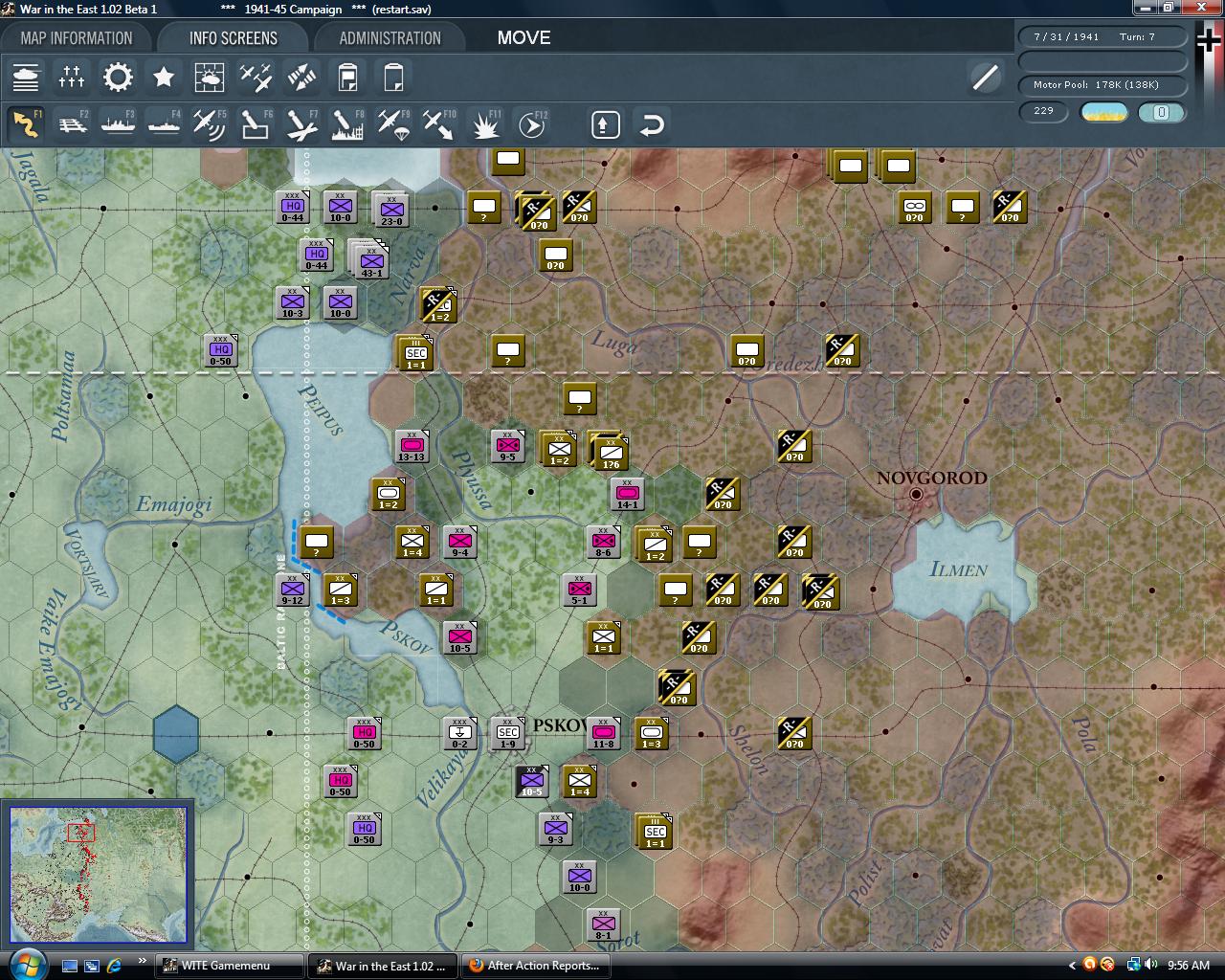Screen dimensions: 1225x980
Task: Select F10 air transfer mode
Action: (x=439, y=124)
